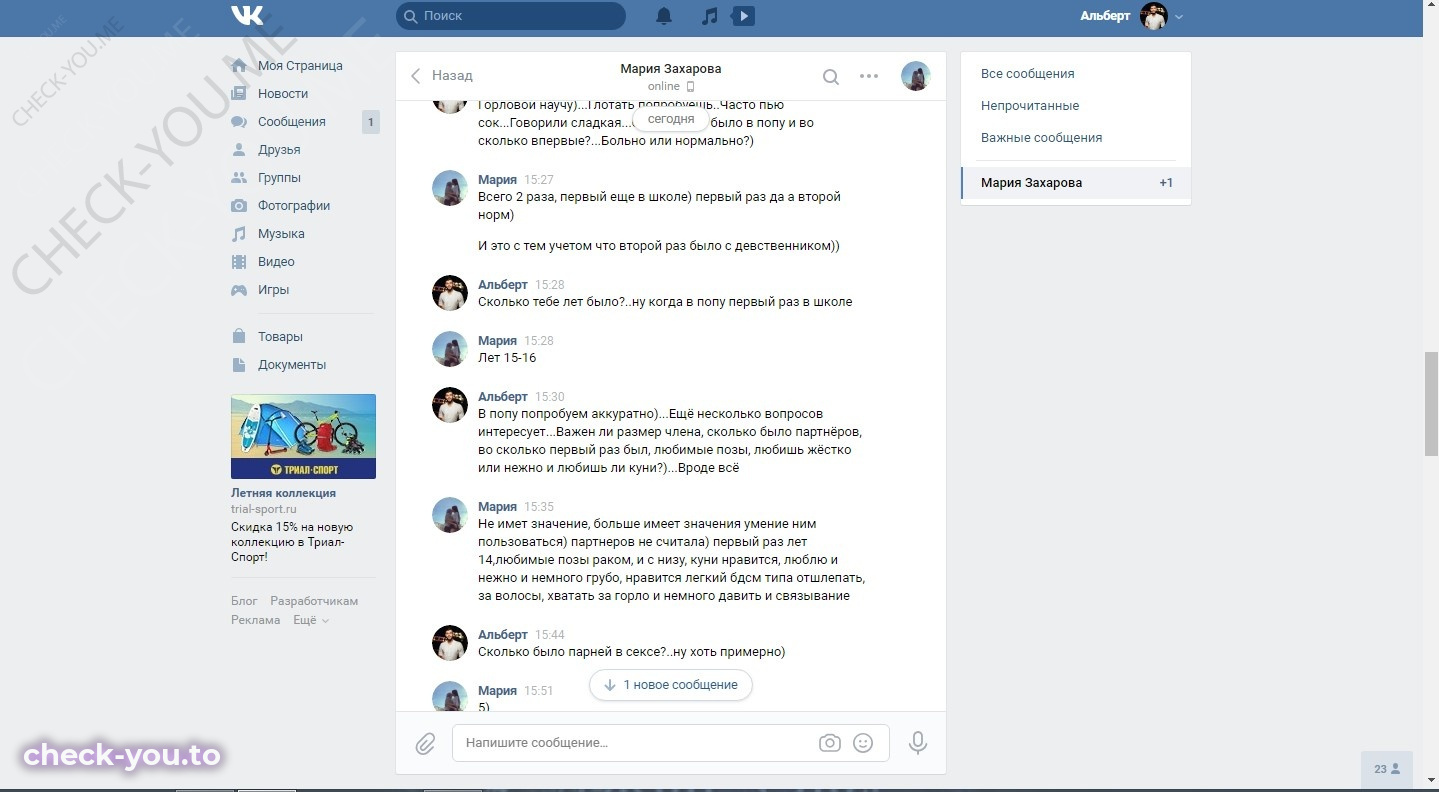This screenshot has height=792, width=1439.
Task: Click the Мария name at 15:27 message
Action: (x=497, y=180)
